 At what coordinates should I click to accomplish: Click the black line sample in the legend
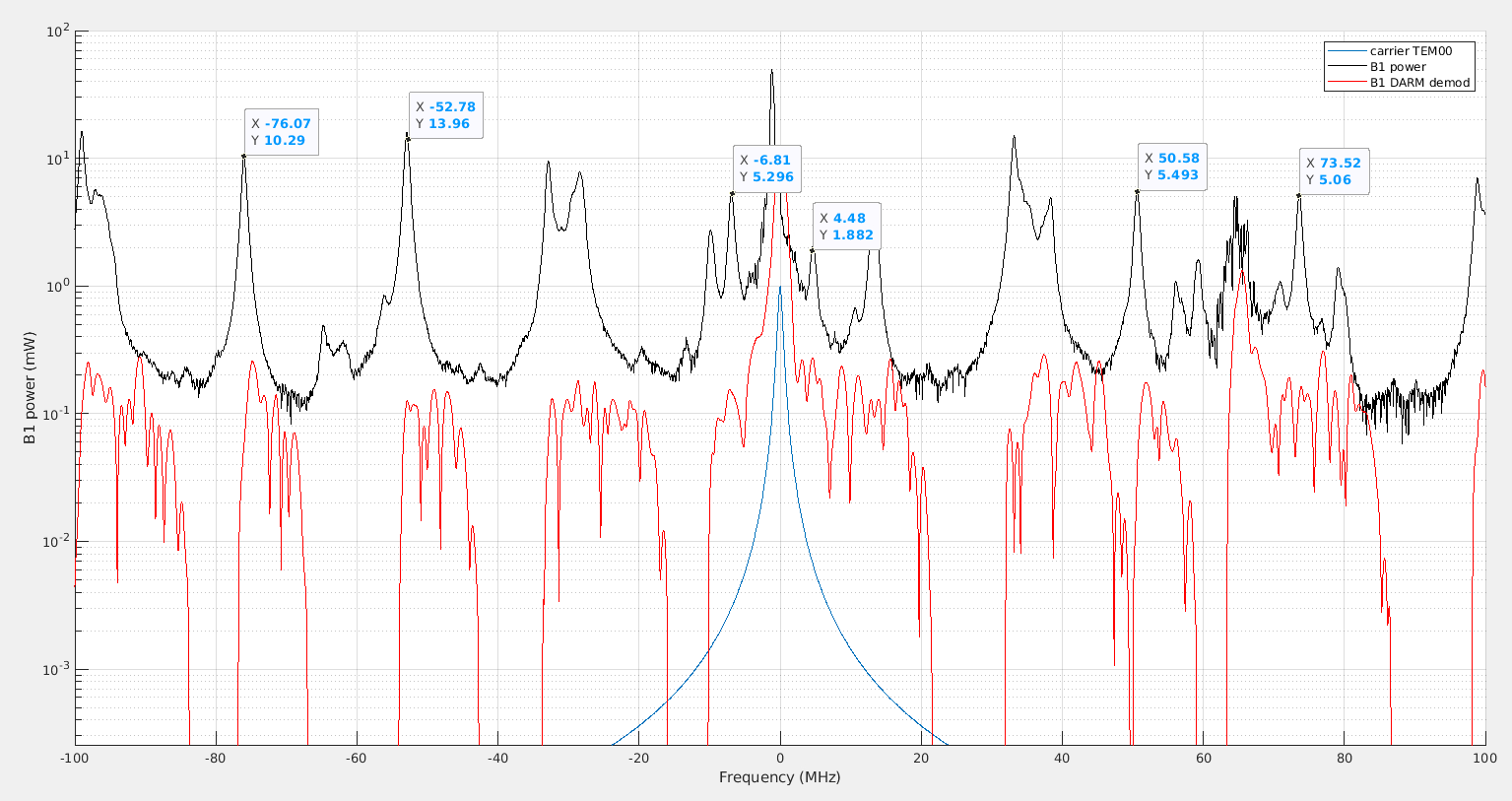pyautogui.click(x=1346, y=67)
